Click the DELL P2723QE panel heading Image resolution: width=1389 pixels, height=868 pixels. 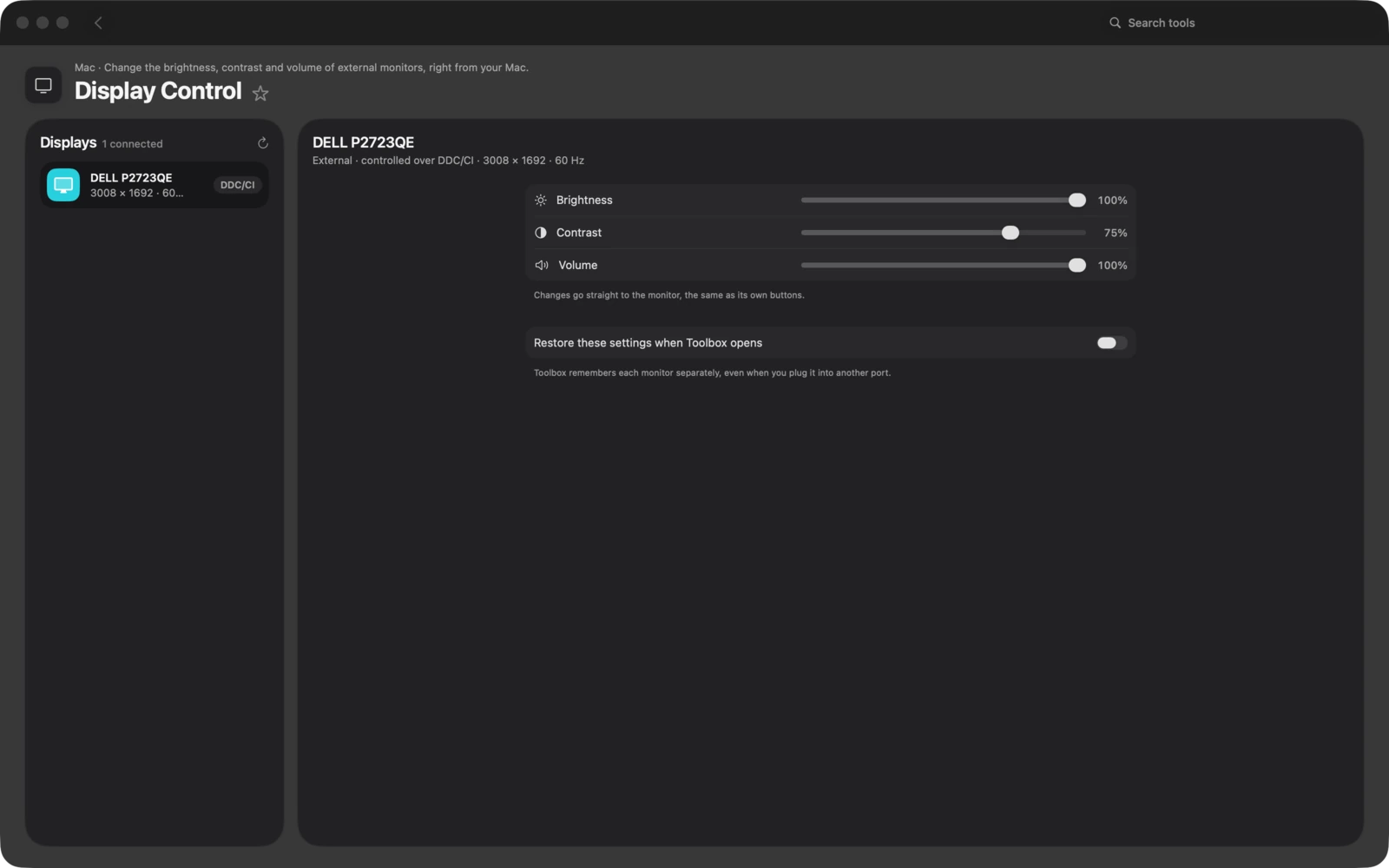(363, 142)
